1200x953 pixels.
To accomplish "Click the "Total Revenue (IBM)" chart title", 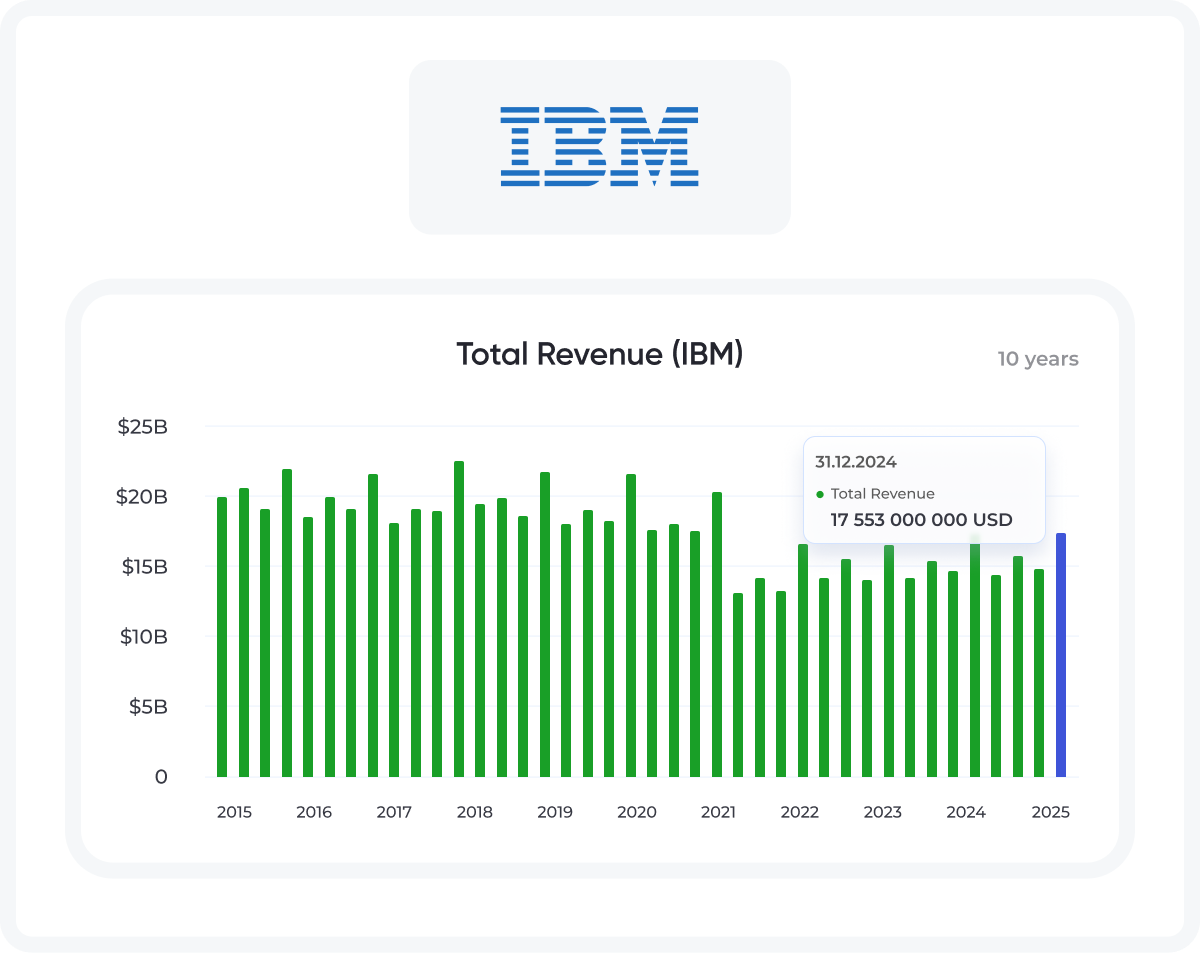I will [600, 354].
